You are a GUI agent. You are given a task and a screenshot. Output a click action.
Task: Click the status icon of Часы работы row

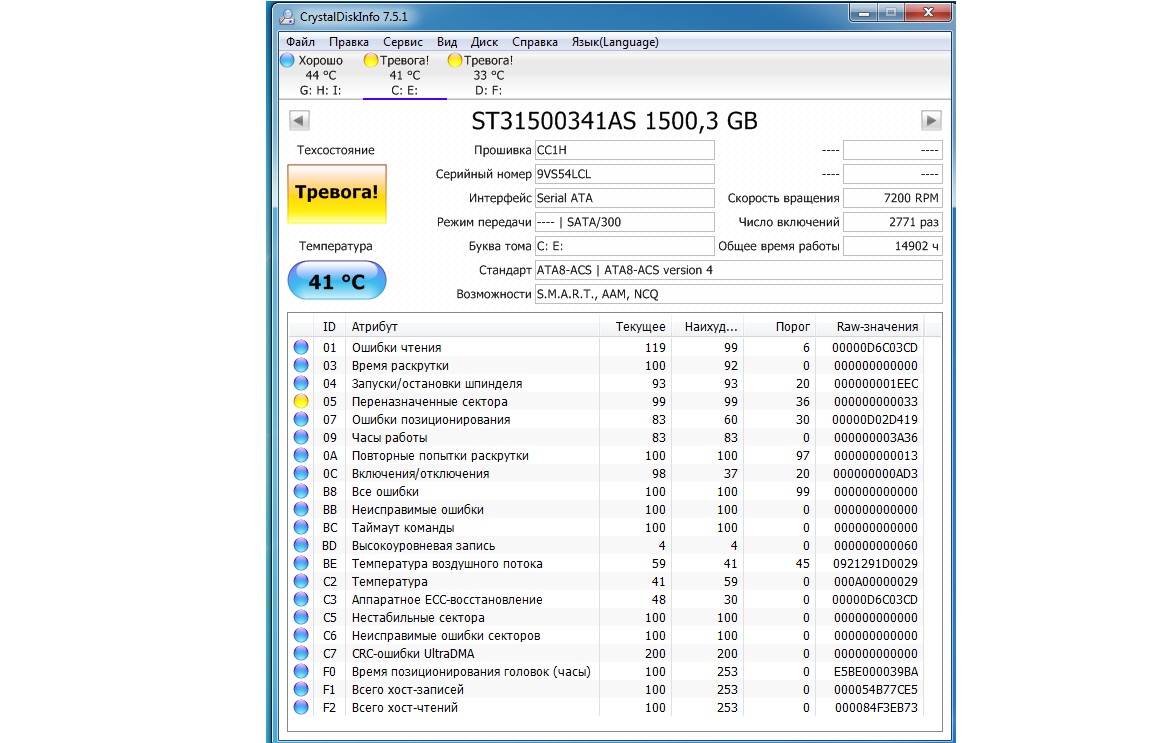click(301, 437)
